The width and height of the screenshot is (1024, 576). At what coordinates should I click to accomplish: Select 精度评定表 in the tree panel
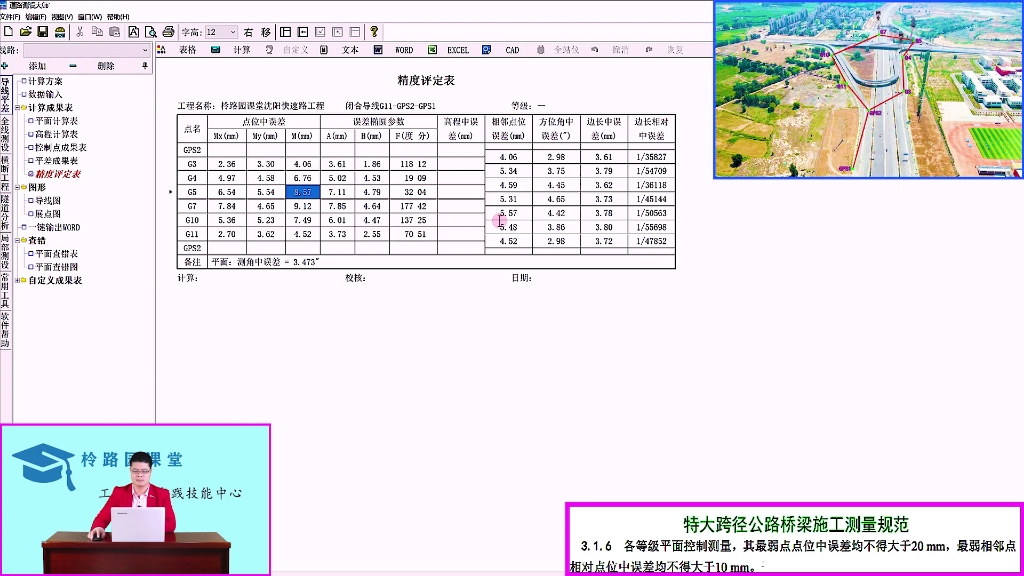coord(55,175)
